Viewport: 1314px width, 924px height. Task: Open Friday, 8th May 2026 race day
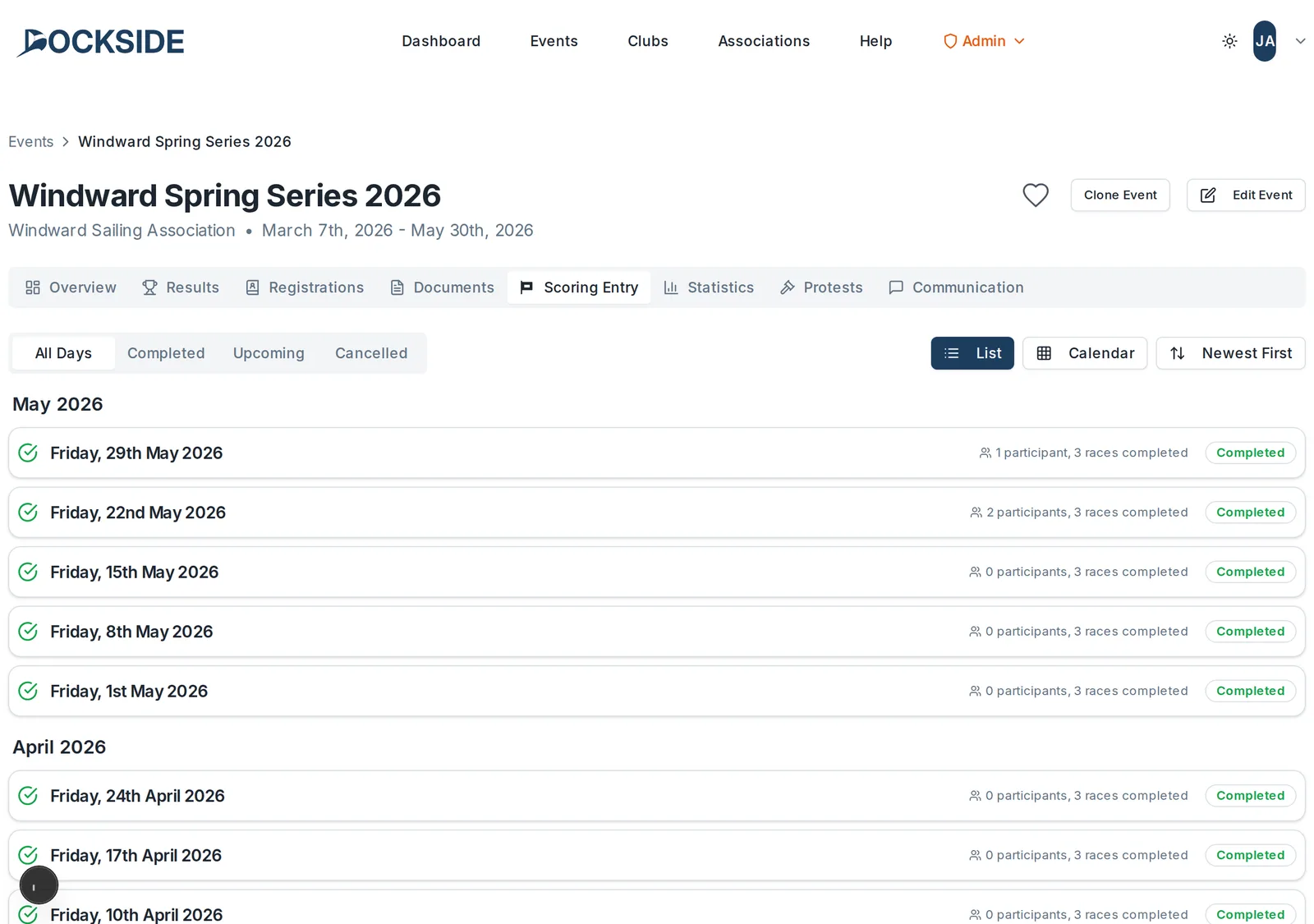657,632
